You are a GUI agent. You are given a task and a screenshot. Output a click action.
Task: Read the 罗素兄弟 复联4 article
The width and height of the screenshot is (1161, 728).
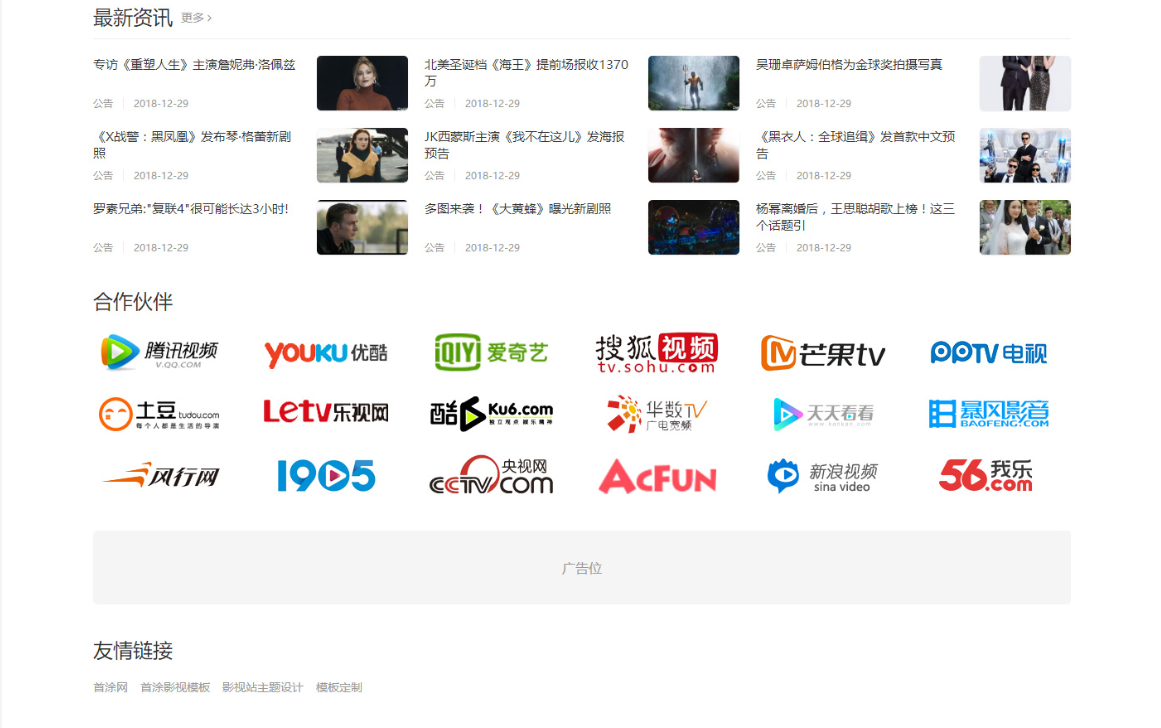tap(191, 209)
